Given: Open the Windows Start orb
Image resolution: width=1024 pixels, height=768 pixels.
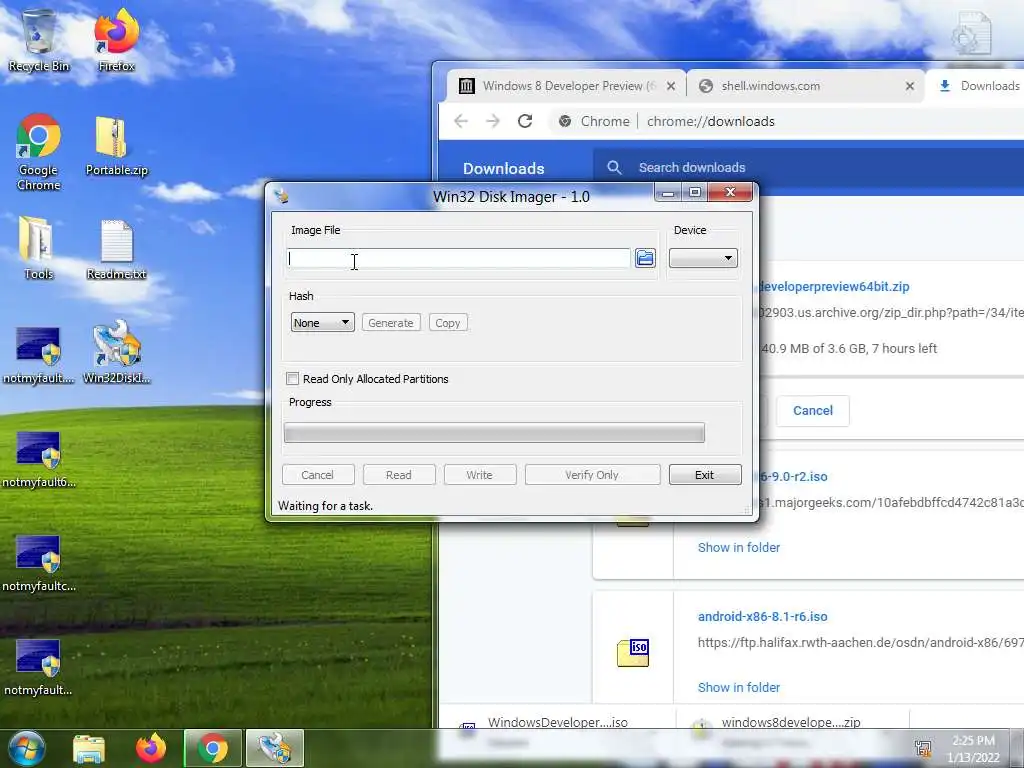Looking at the screenshot, I should click(26, 748).
